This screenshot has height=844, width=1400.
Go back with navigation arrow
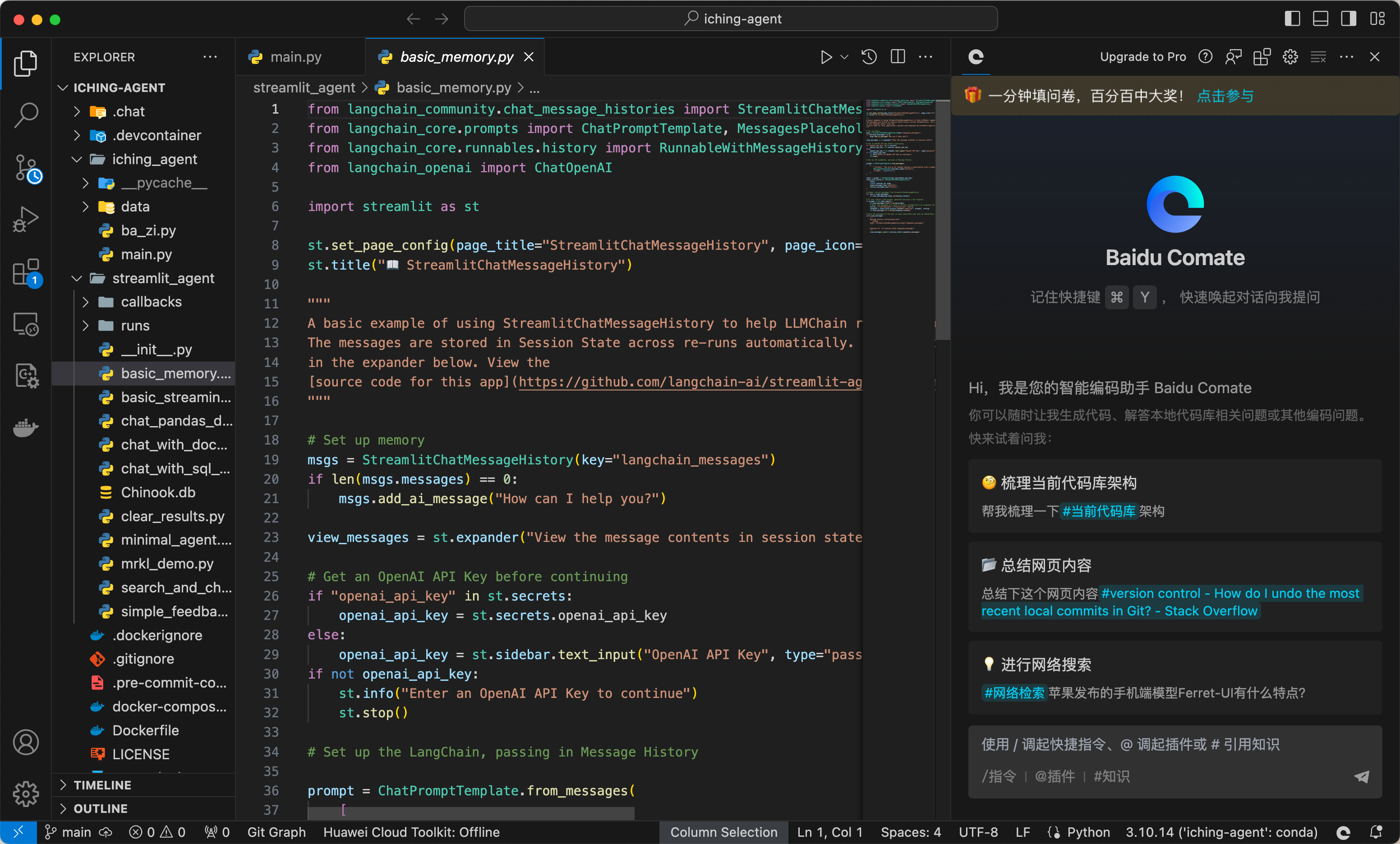[x=413, y=19]
